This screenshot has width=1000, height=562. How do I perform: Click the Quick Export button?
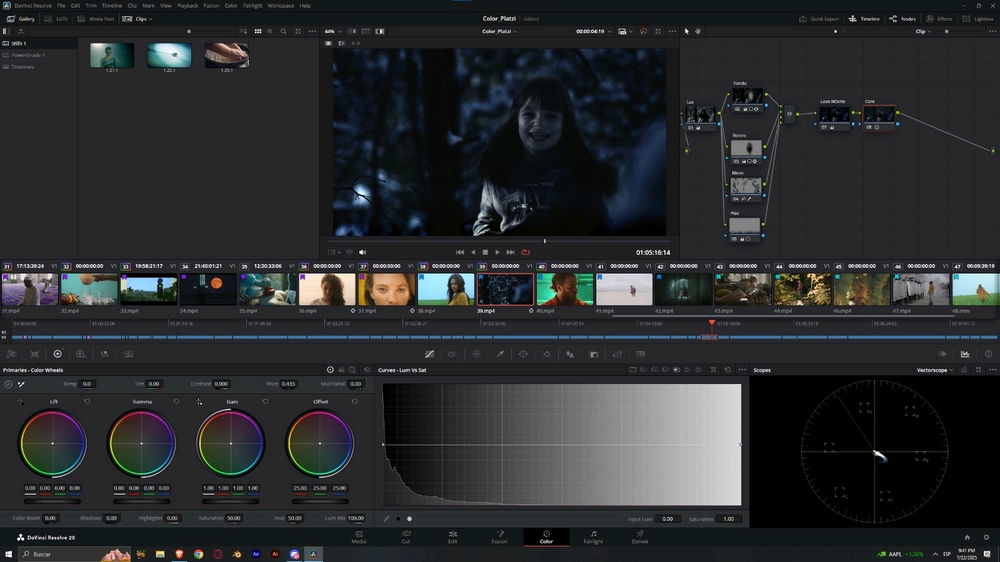coord(820,18)
